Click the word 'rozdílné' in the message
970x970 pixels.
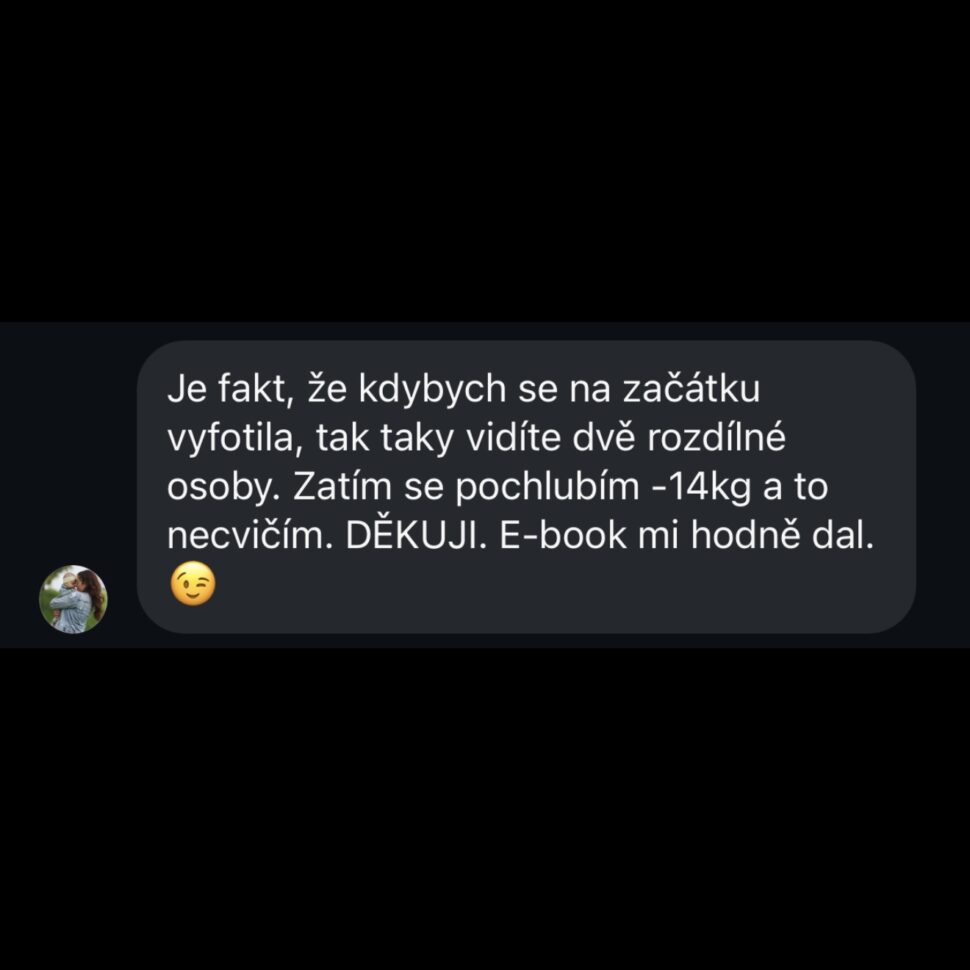(716, 438)
